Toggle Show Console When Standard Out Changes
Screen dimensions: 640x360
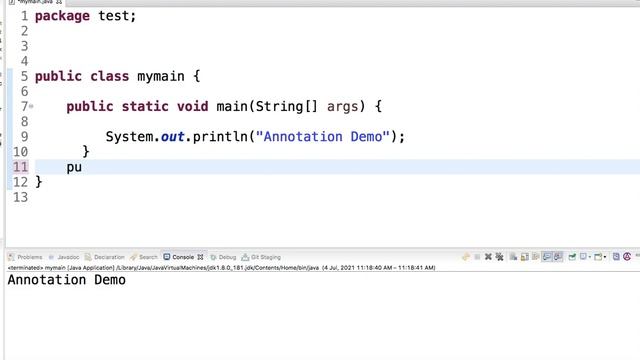pyautogui.click(x=547, y=257)
